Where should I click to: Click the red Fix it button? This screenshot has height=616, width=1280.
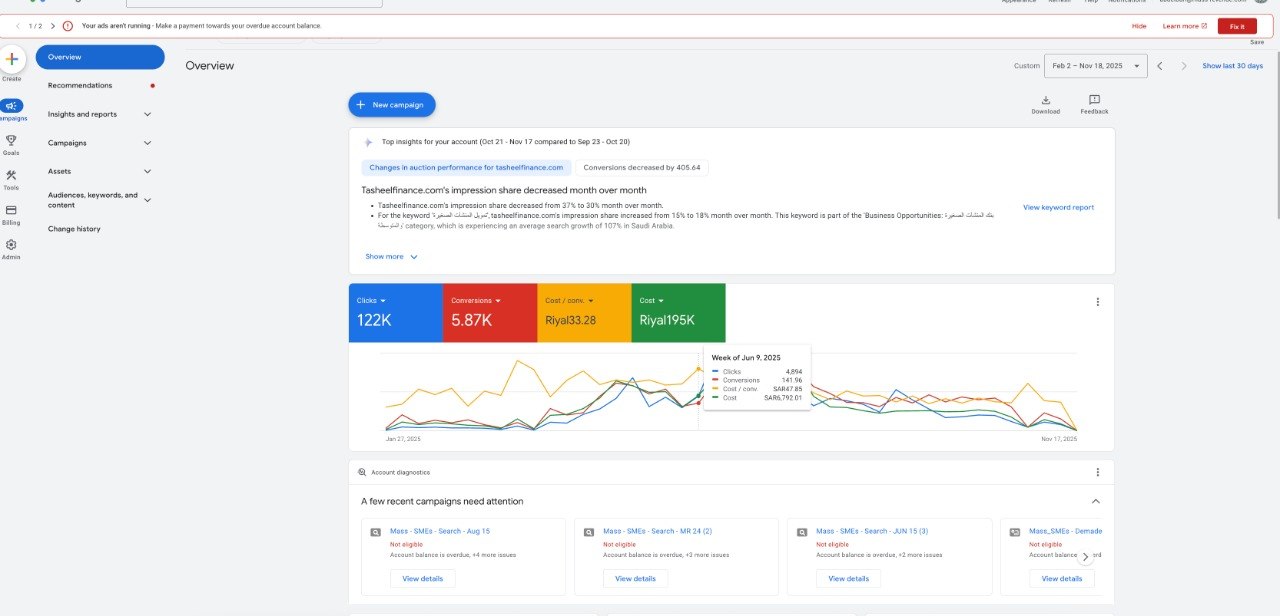click(x=1237, y=26)
